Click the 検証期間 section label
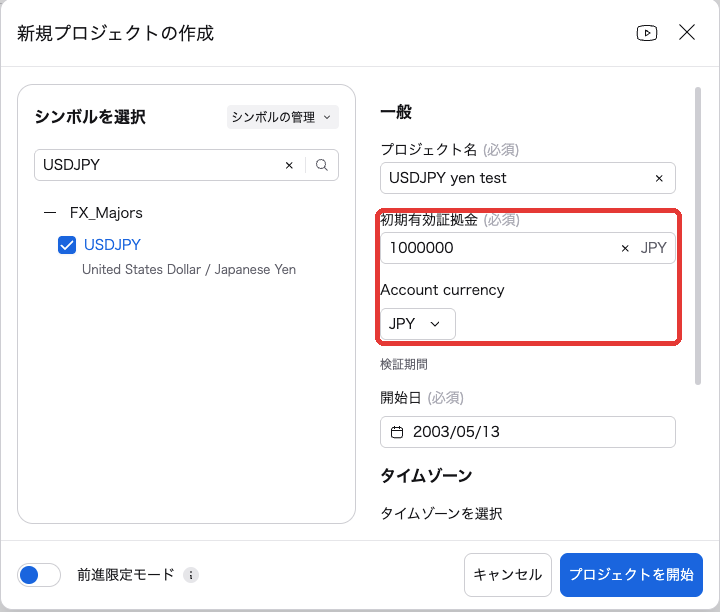720x612 pixels. [x=404, y=365]
